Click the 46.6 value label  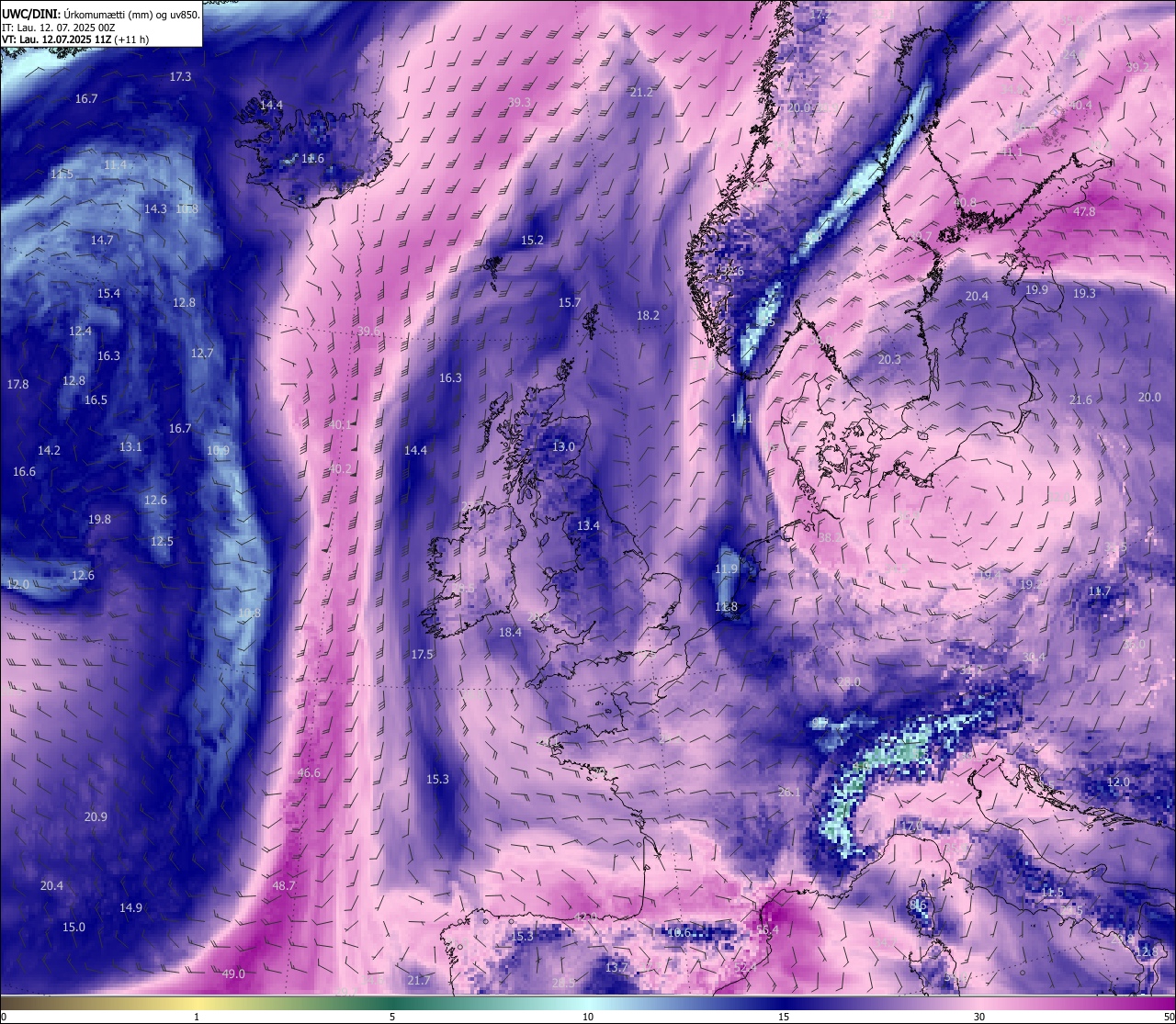[x=309, y=773]
